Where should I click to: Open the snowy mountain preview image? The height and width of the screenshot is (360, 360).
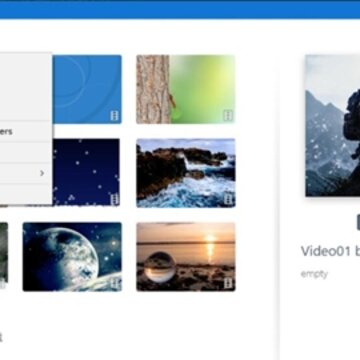[333, 126]
